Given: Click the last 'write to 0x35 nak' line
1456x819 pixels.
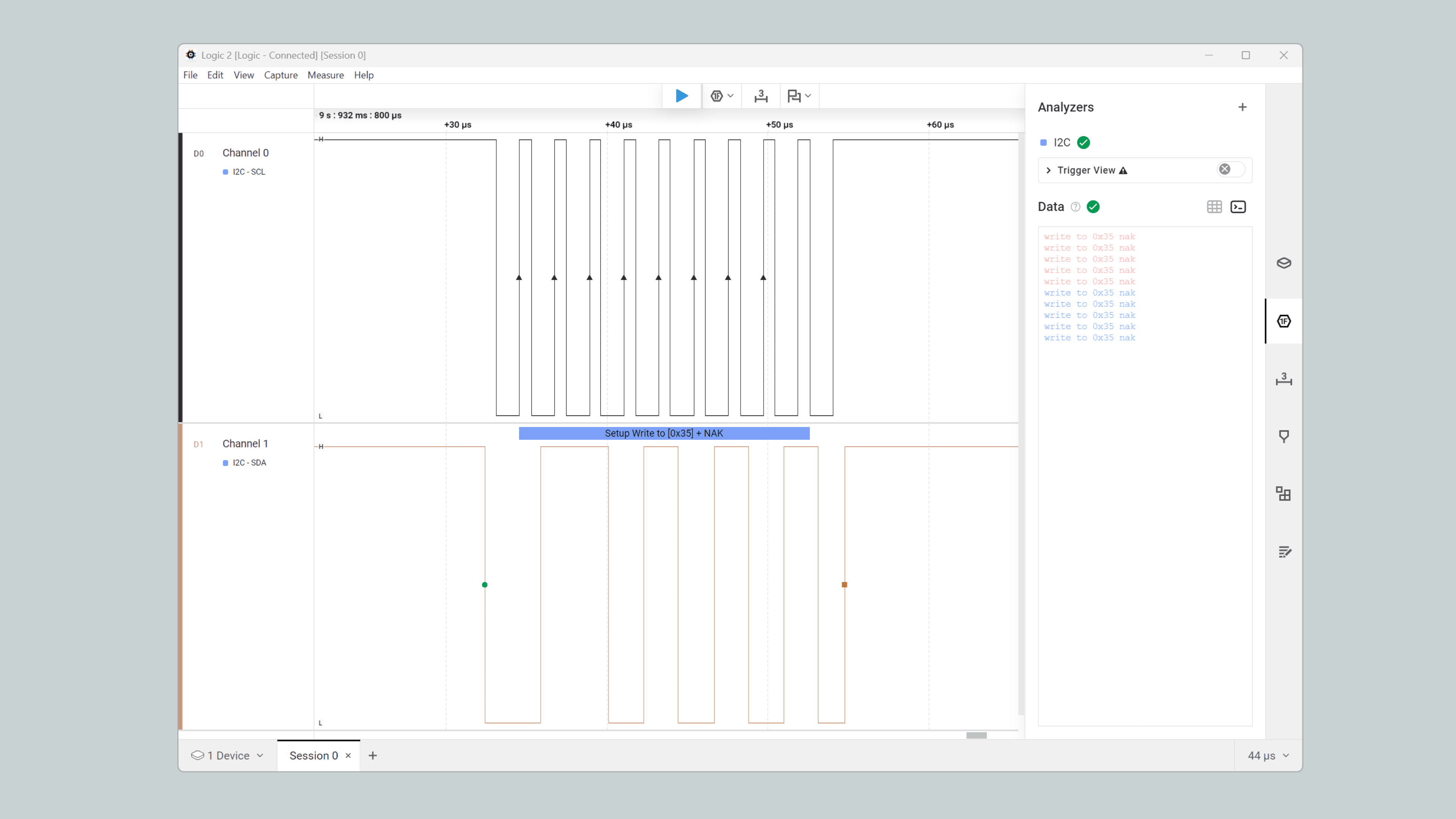Looking at the screenshot, I should coord(1089,338).
